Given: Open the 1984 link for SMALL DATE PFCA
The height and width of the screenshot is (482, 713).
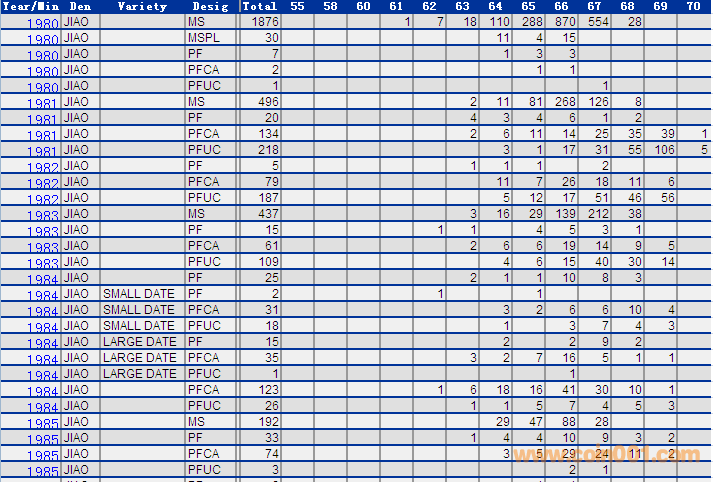Looking at the screenshot, I should click(41, 312).
